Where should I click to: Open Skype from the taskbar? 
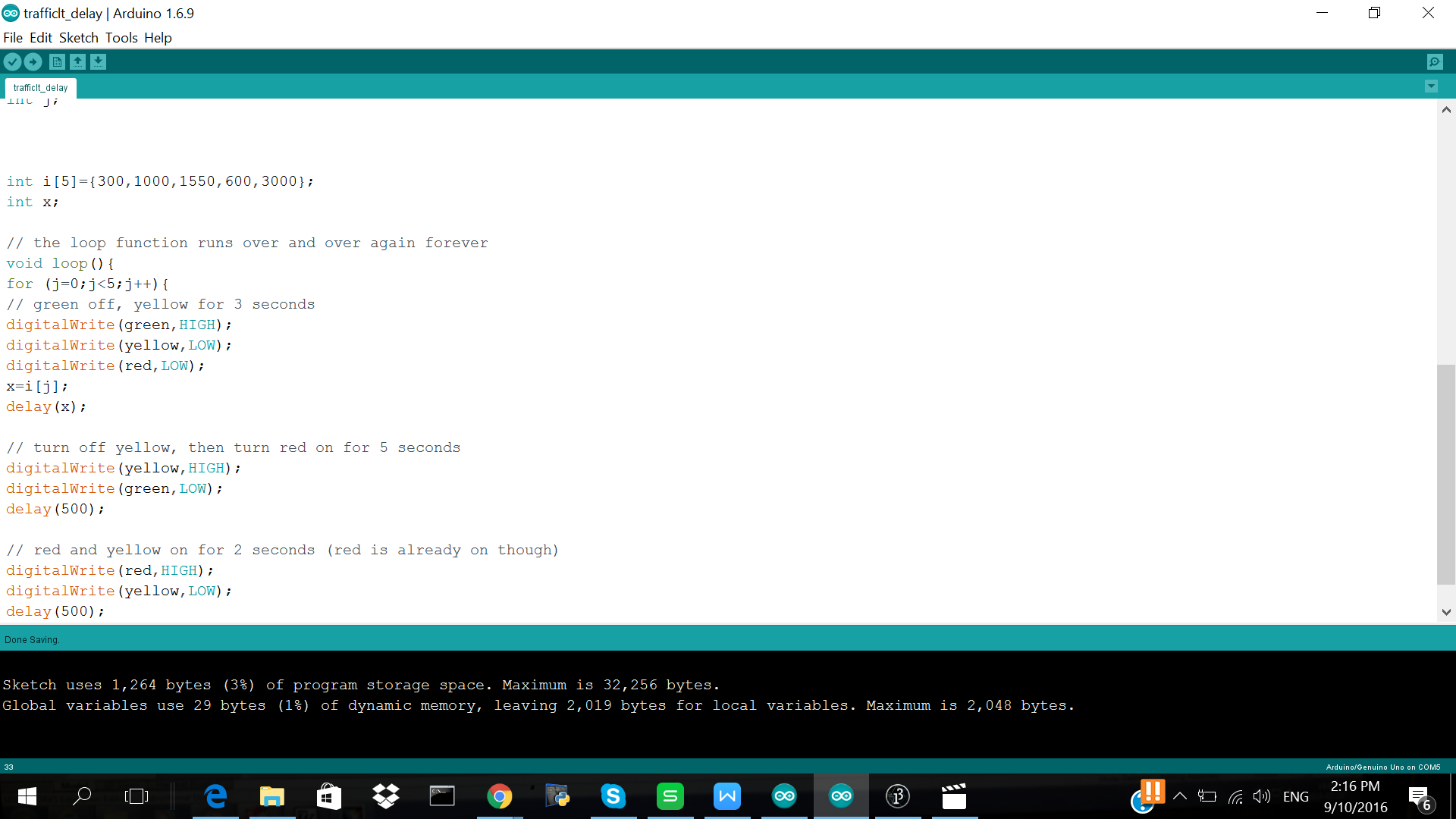(x=613, y=796)
